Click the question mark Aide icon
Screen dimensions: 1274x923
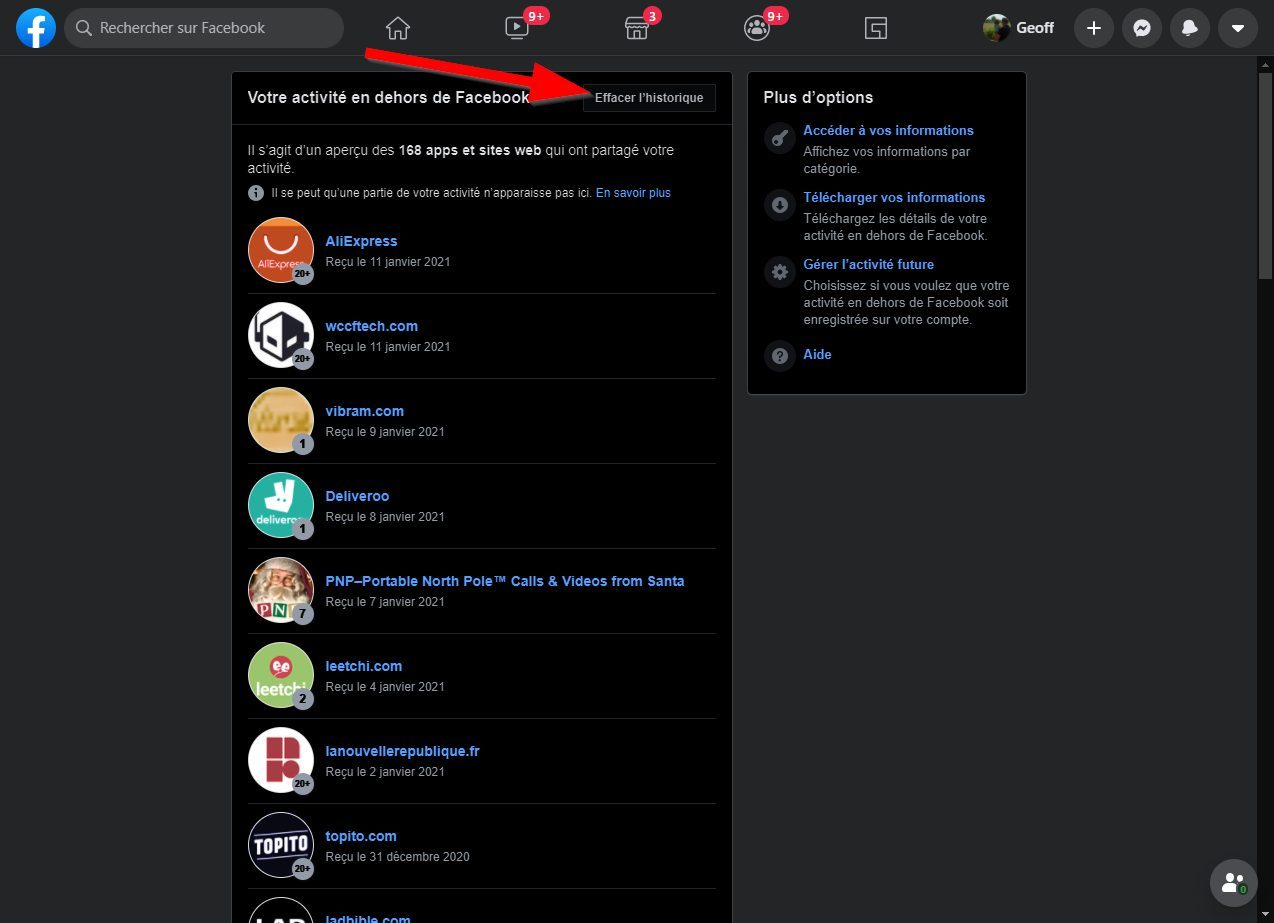click(780, 355)
